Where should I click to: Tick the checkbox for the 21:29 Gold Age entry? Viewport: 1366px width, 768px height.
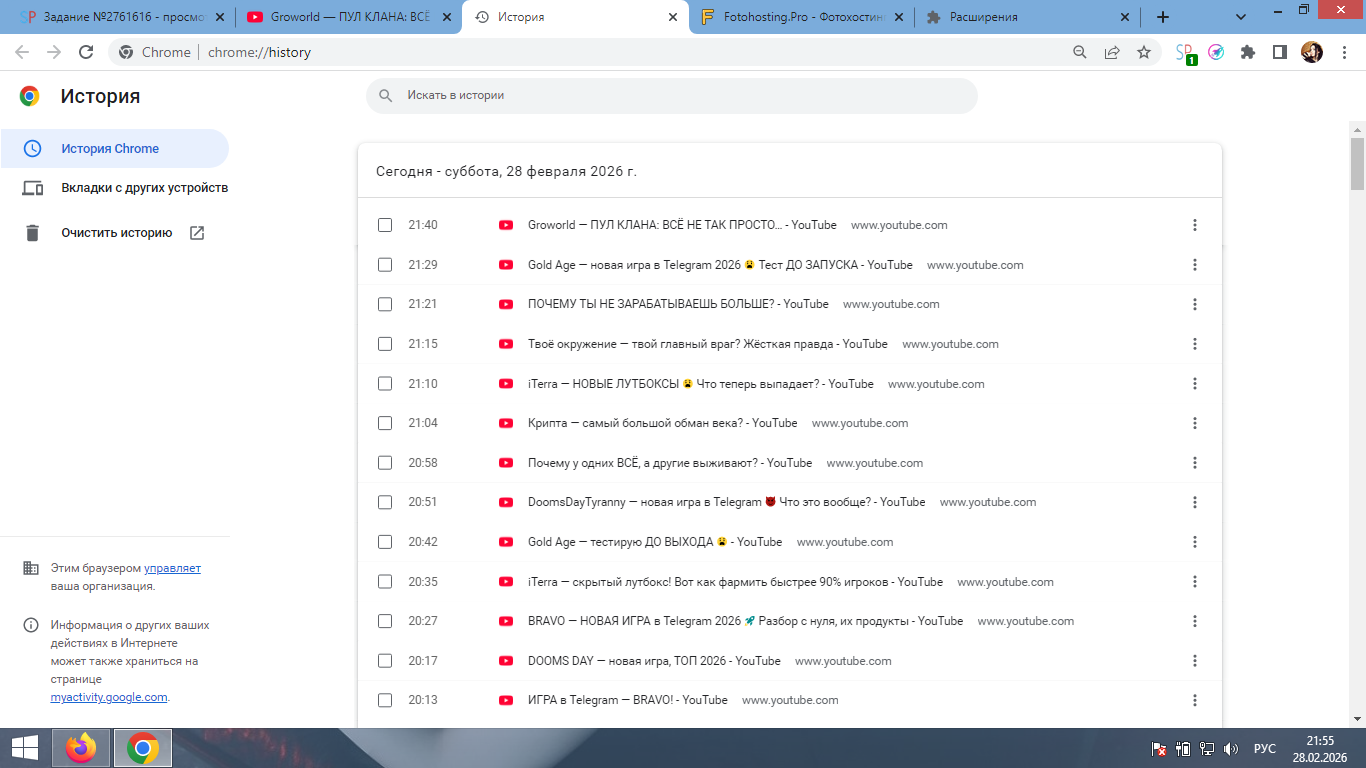tap(385, 265)
